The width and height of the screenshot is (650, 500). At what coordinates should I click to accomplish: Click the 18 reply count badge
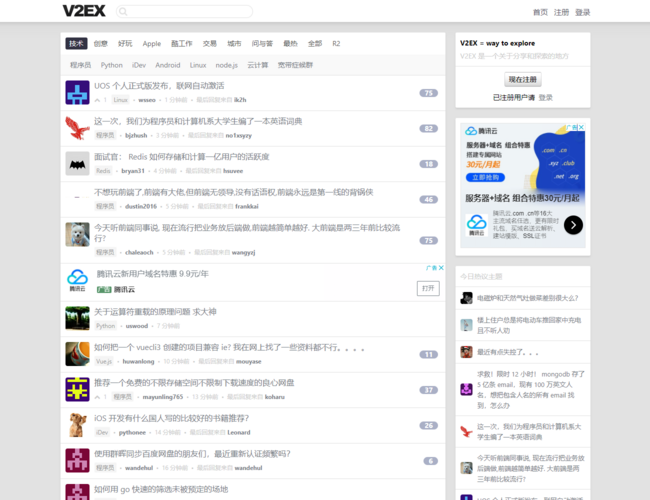429,164
